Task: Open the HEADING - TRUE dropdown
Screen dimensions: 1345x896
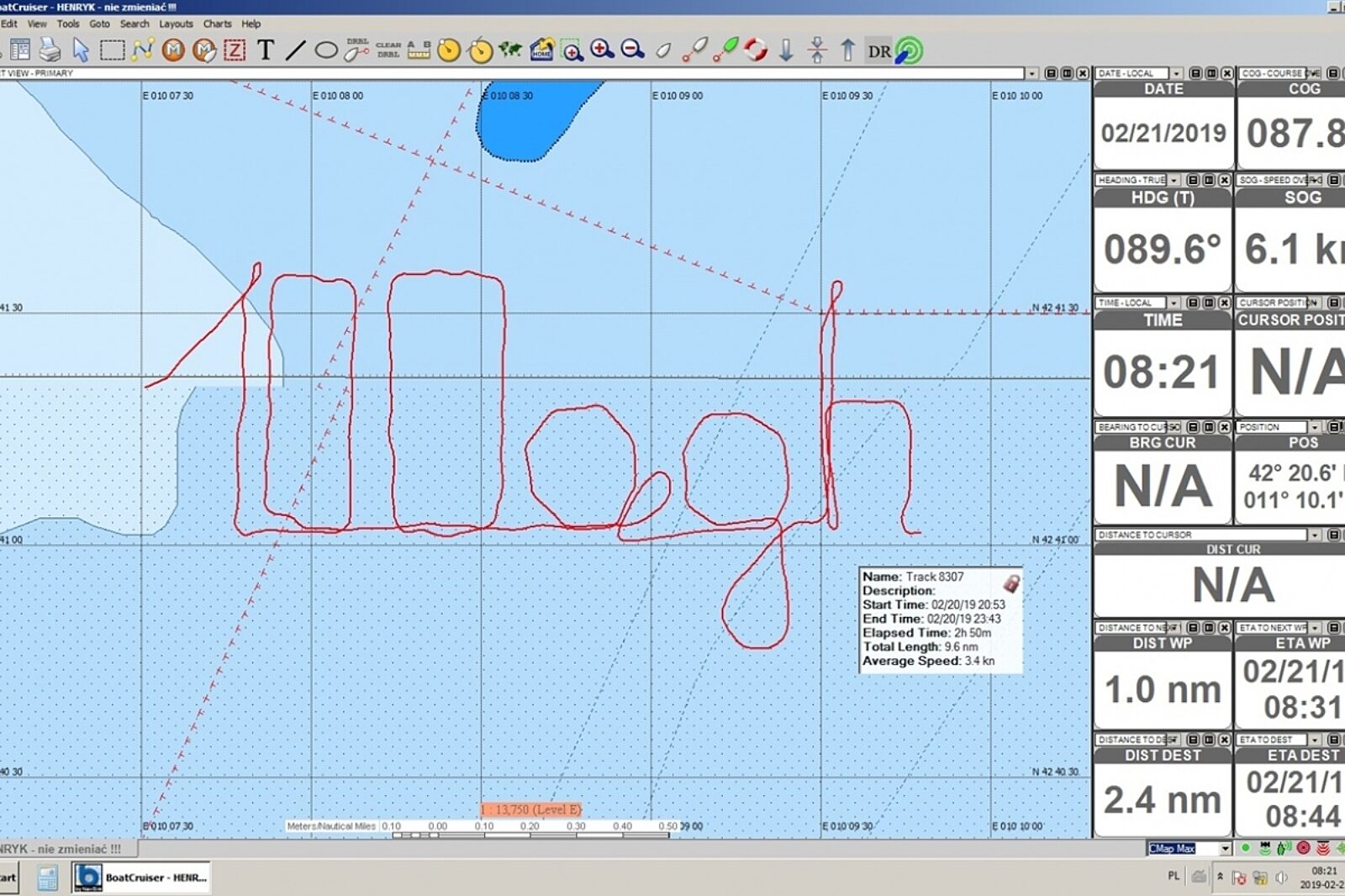Action: [x=1174, y=180]
